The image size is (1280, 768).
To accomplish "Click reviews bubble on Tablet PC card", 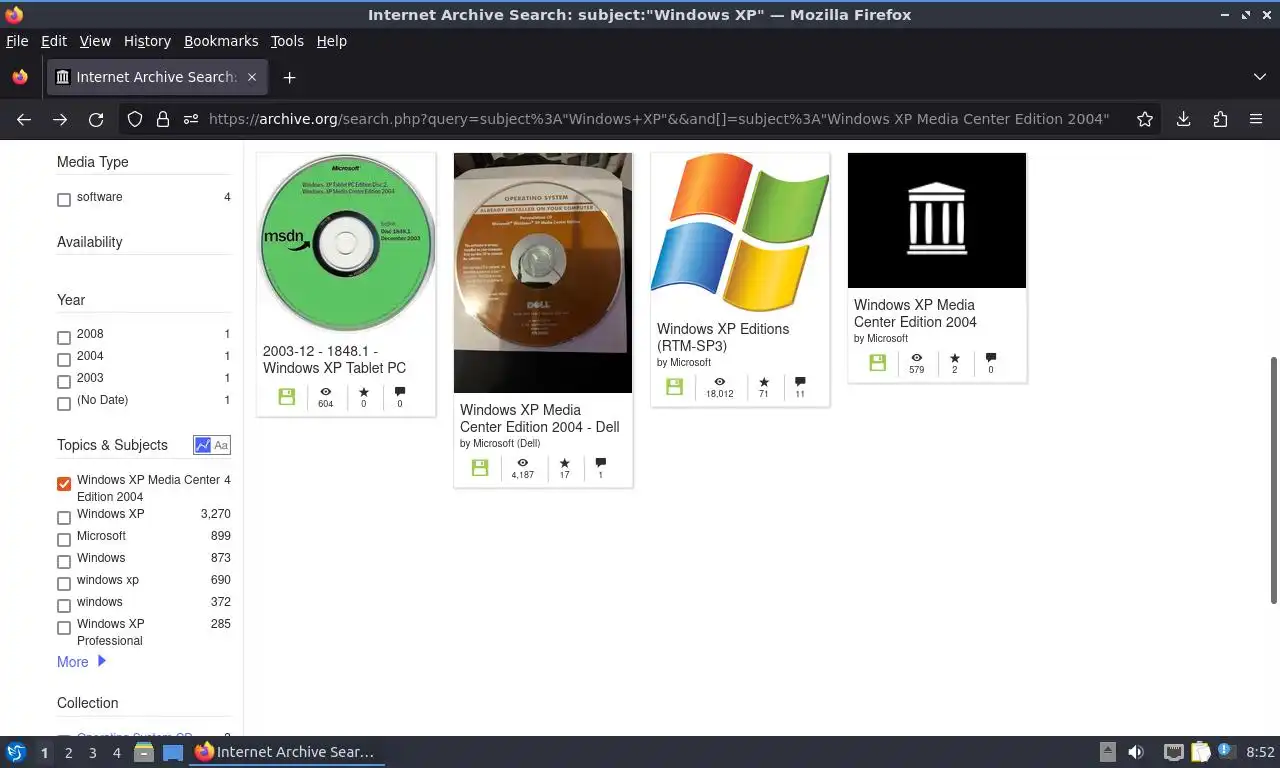I will [400, 392].
